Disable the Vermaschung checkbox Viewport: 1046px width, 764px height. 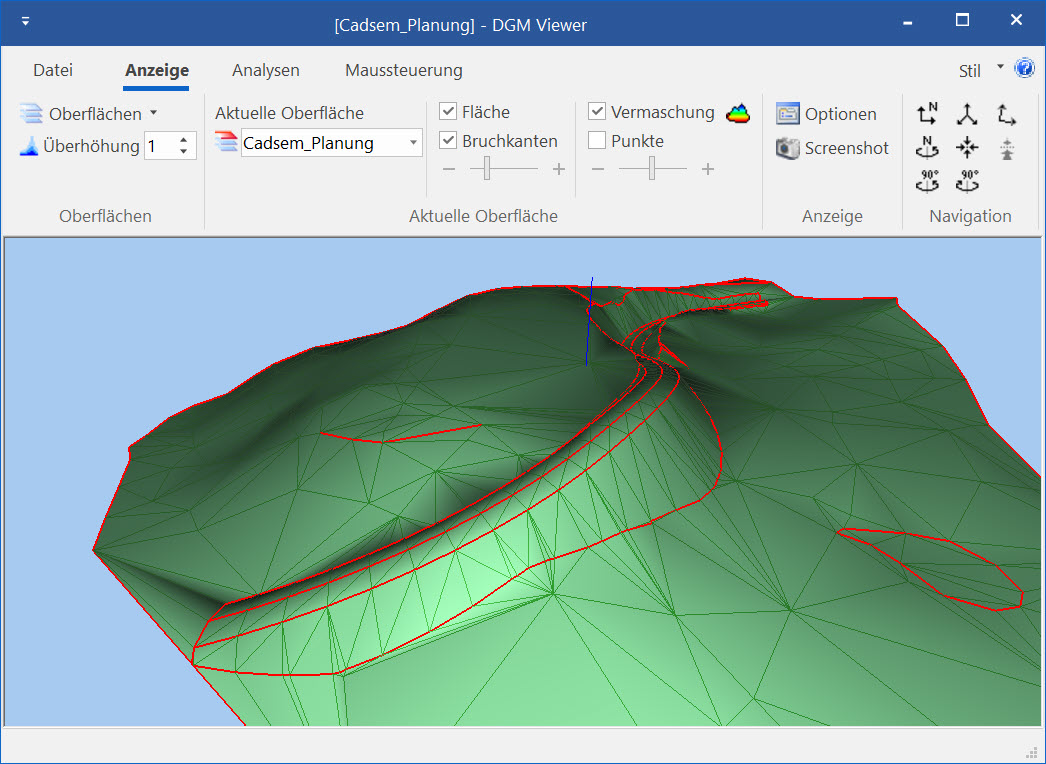tap(597, 112)
